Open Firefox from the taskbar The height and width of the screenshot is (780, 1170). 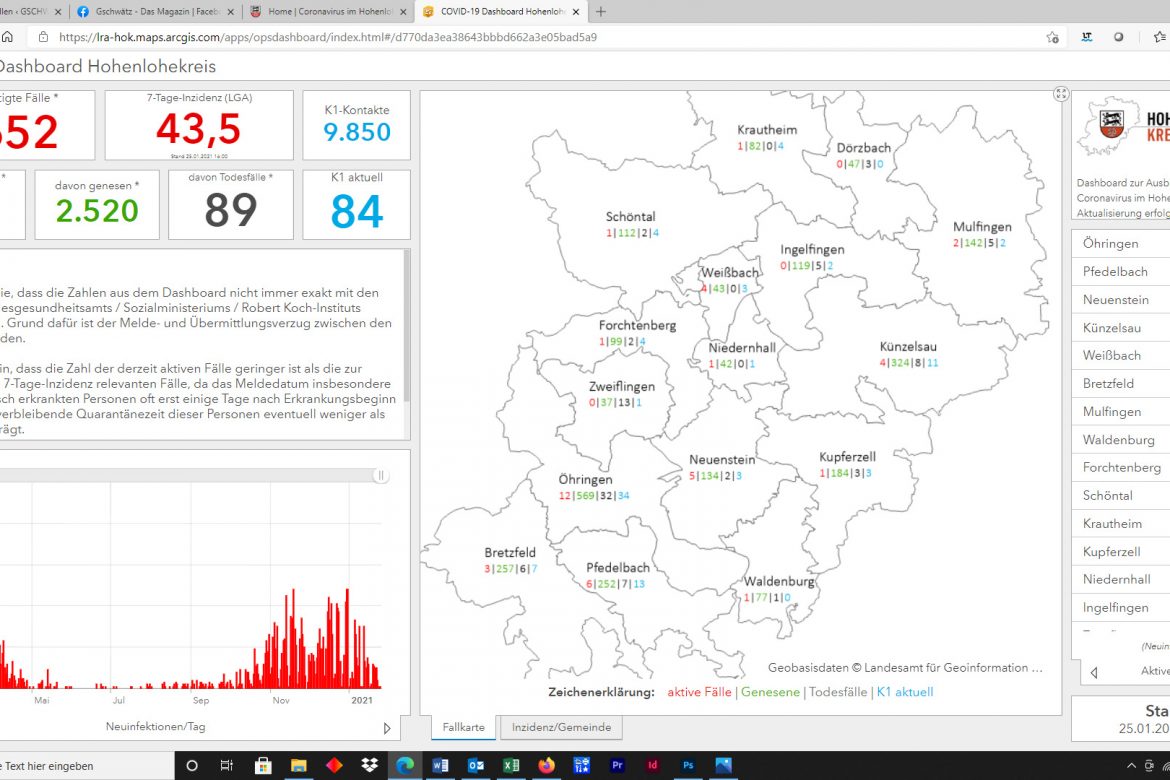tap(546, 765)
